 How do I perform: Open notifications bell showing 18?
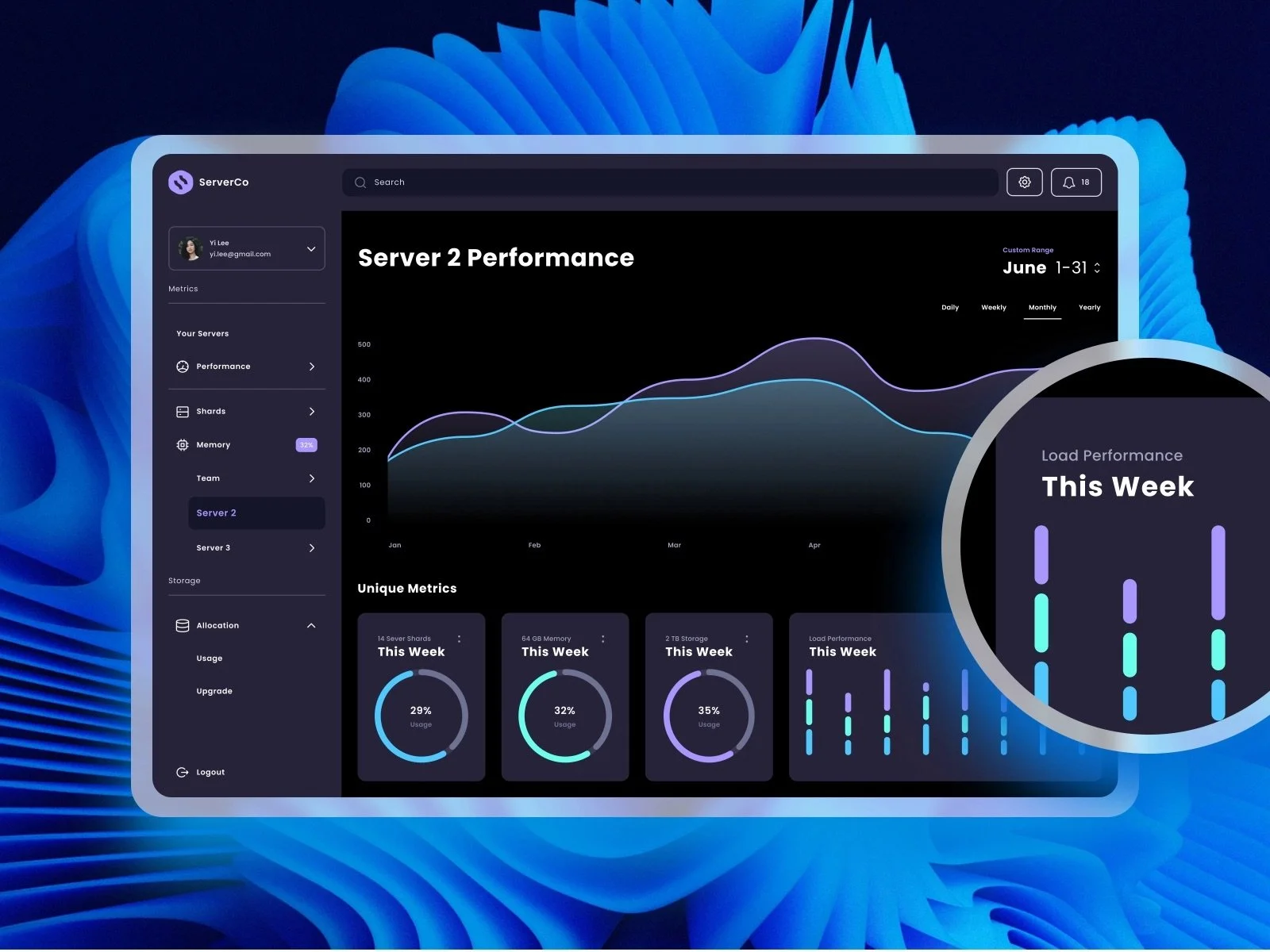(x=1076, y=182)
